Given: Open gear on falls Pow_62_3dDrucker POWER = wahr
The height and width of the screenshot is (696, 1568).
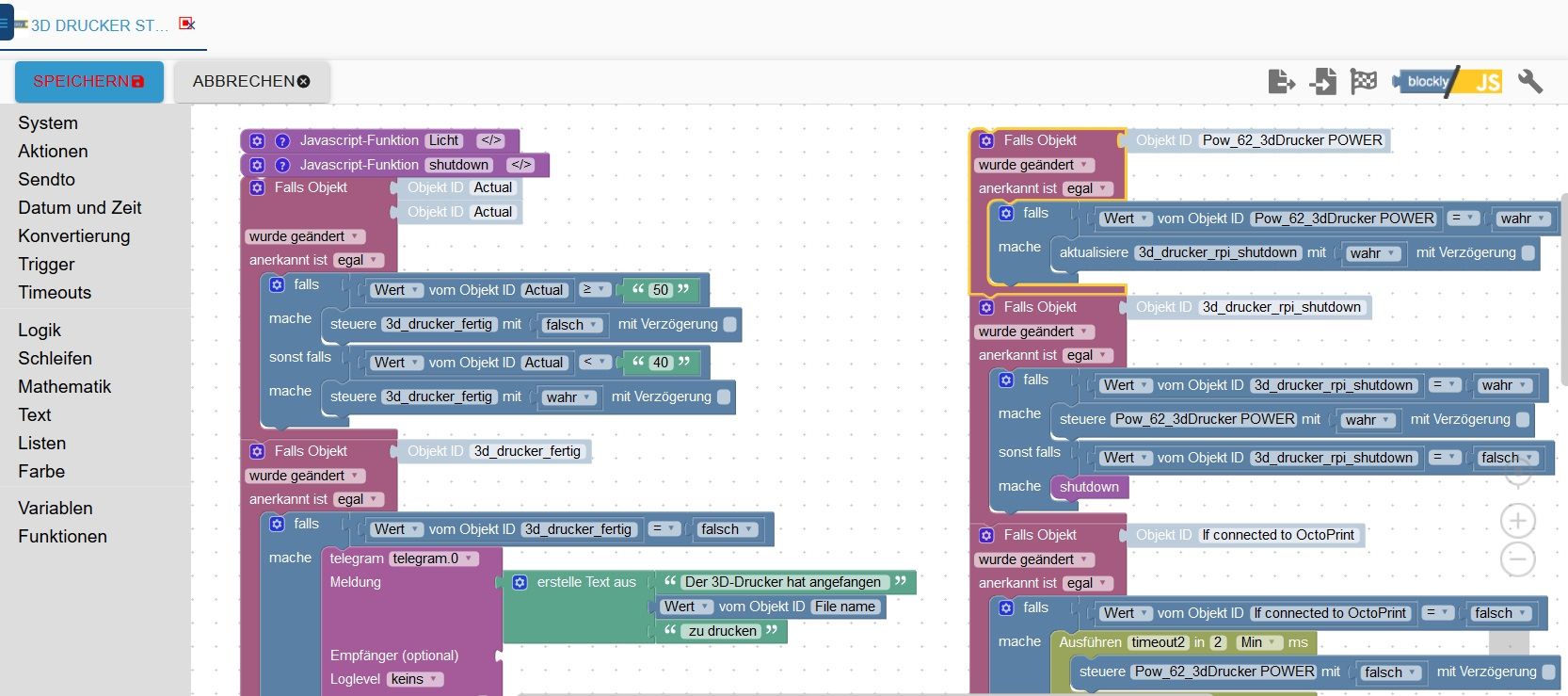Looking at the screenshot, I should (x=1006, y=213).
